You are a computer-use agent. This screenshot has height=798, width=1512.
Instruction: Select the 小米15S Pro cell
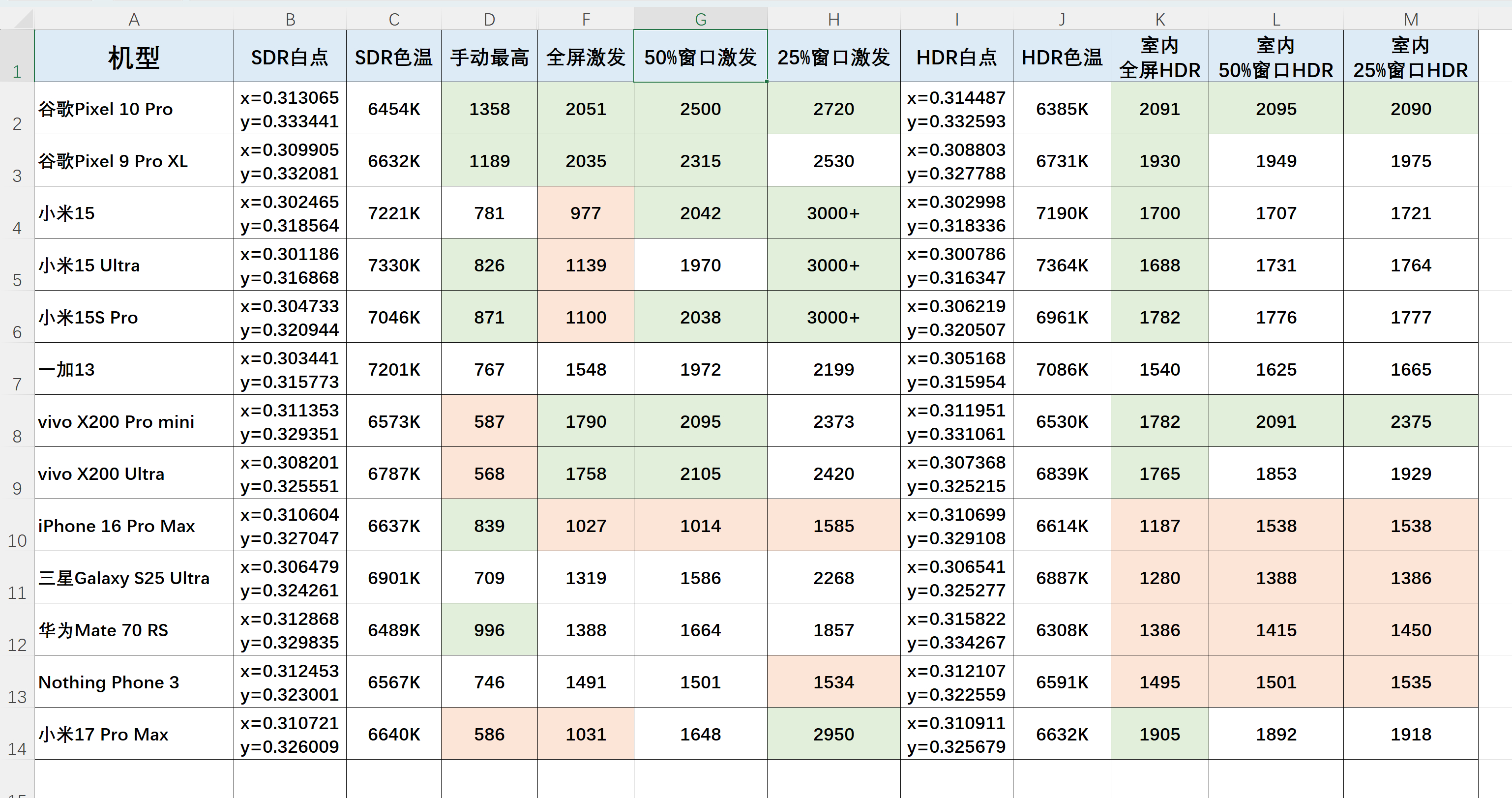tap(134, 317)
